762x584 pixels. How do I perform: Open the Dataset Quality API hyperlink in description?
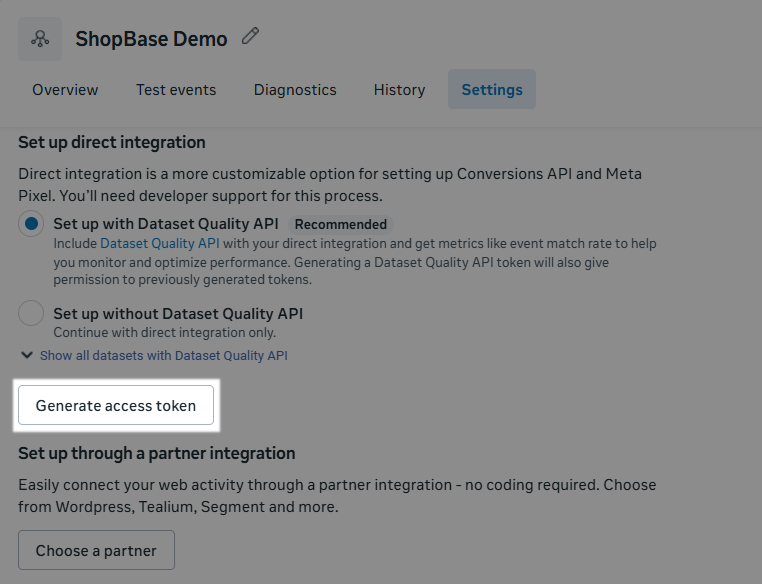tap(160, 243)
